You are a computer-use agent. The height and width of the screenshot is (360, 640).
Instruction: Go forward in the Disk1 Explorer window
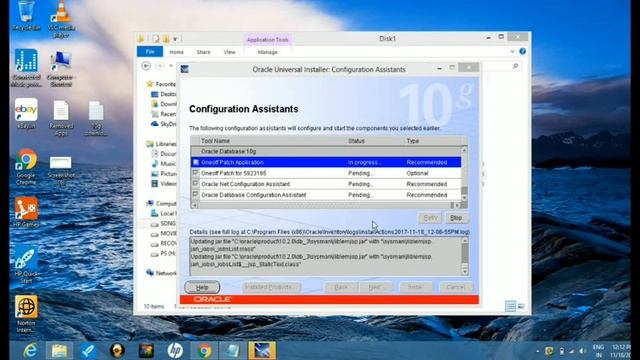click(160, 66)
